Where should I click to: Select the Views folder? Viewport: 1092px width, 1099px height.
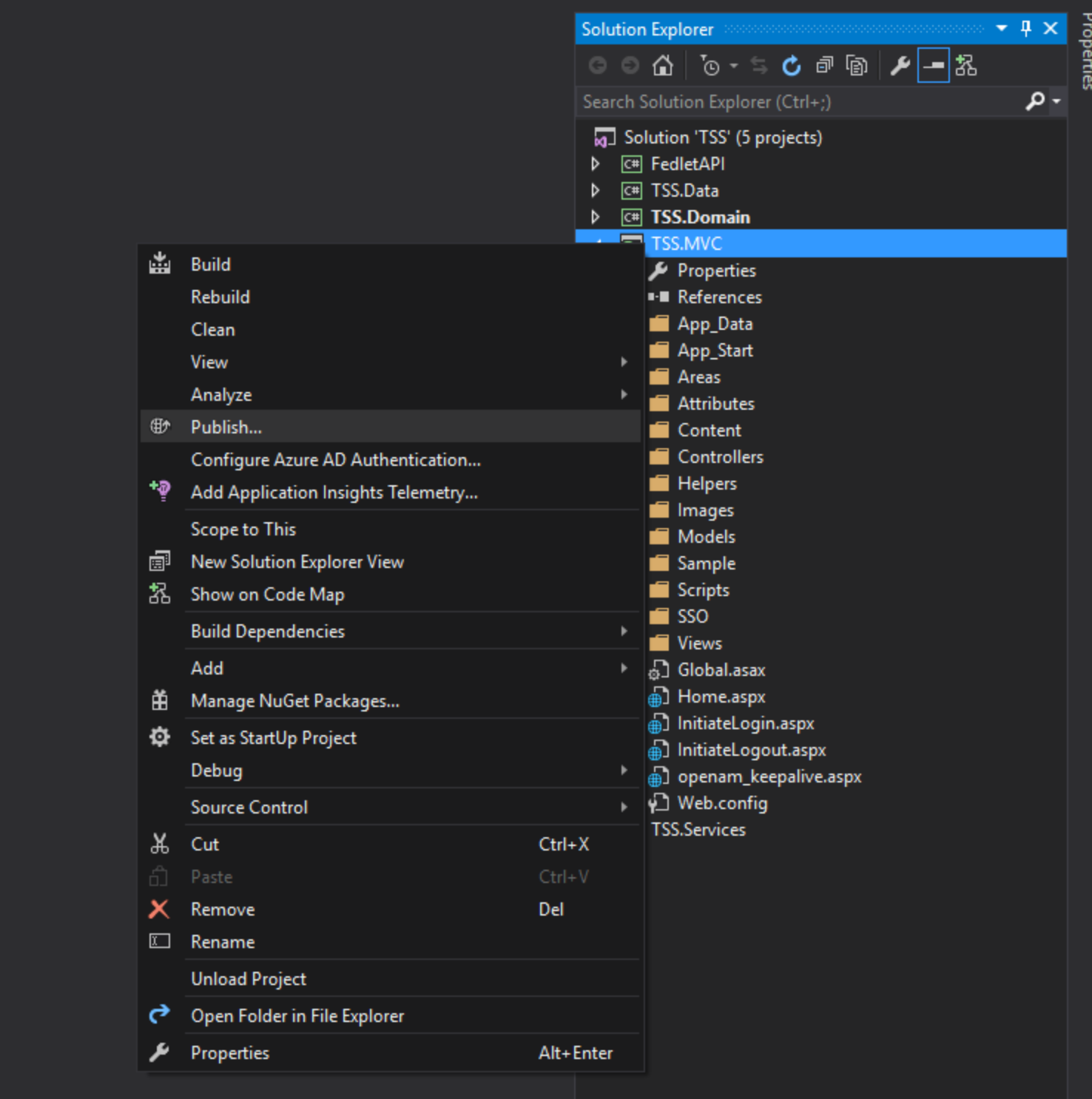point(699,643)
